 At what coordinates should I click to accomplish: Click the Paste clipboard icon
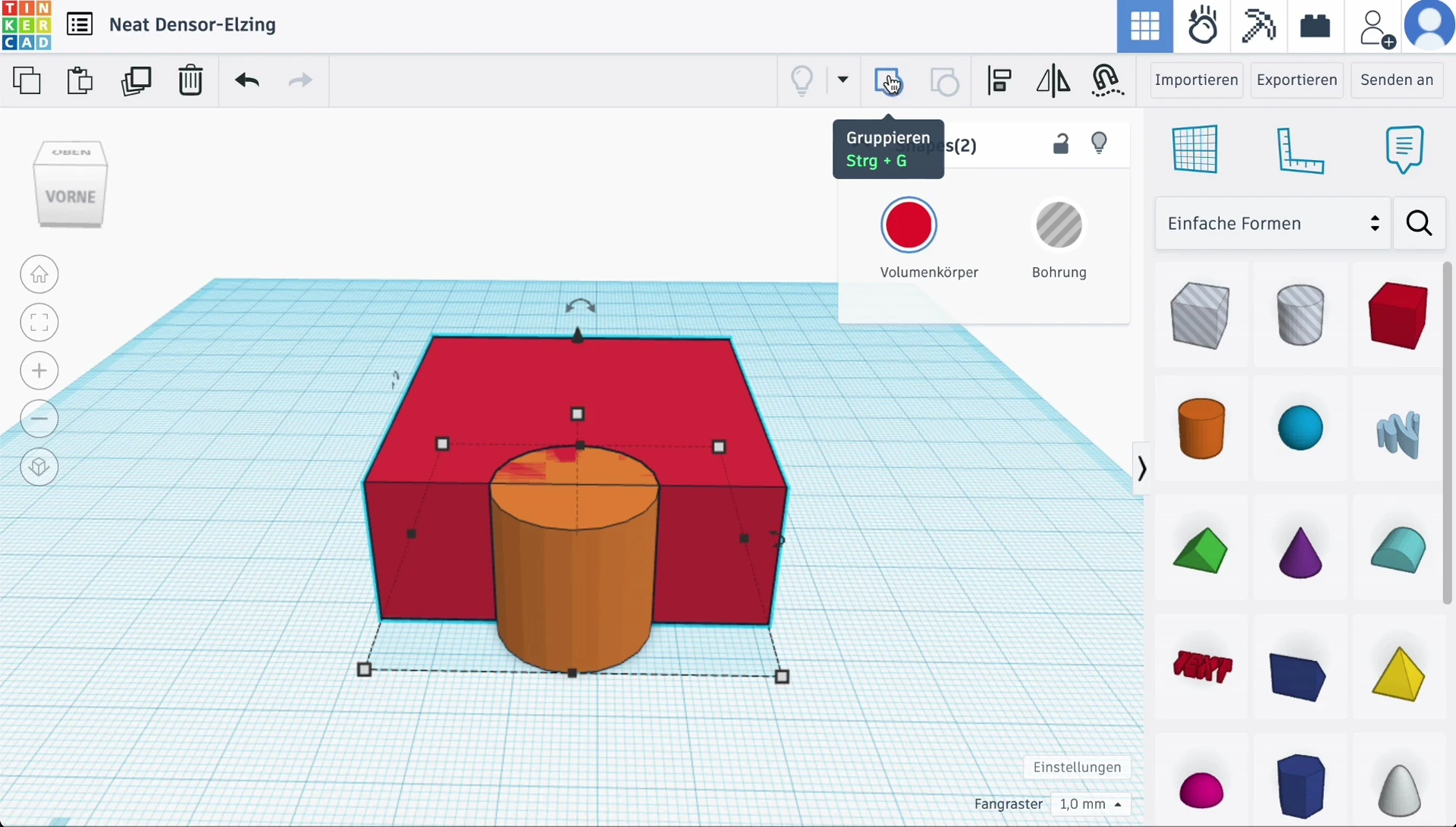coord(80,80)
